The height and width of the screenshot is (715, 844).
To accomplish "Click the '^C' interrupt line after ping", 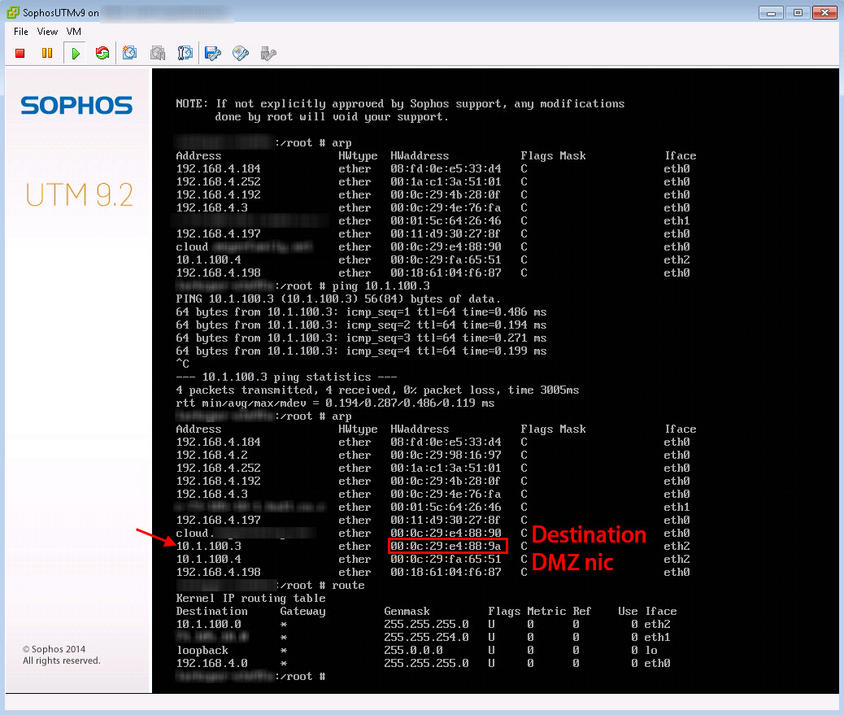I will pyautogui.click(x=182, y=364).
